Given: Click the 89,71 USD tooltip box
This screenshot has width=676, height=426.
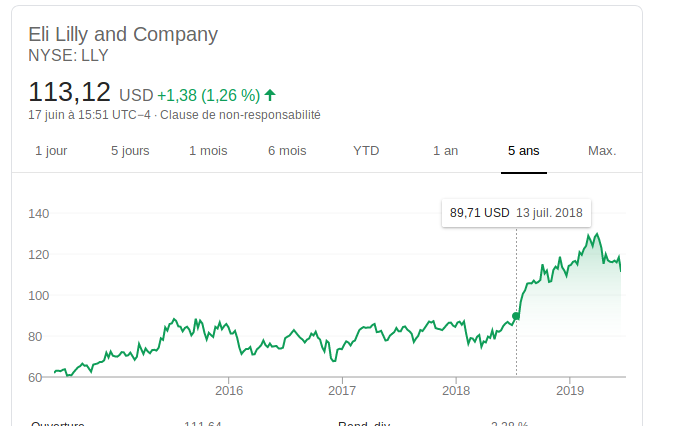Looking at the screenshot, I should [516, 213].
